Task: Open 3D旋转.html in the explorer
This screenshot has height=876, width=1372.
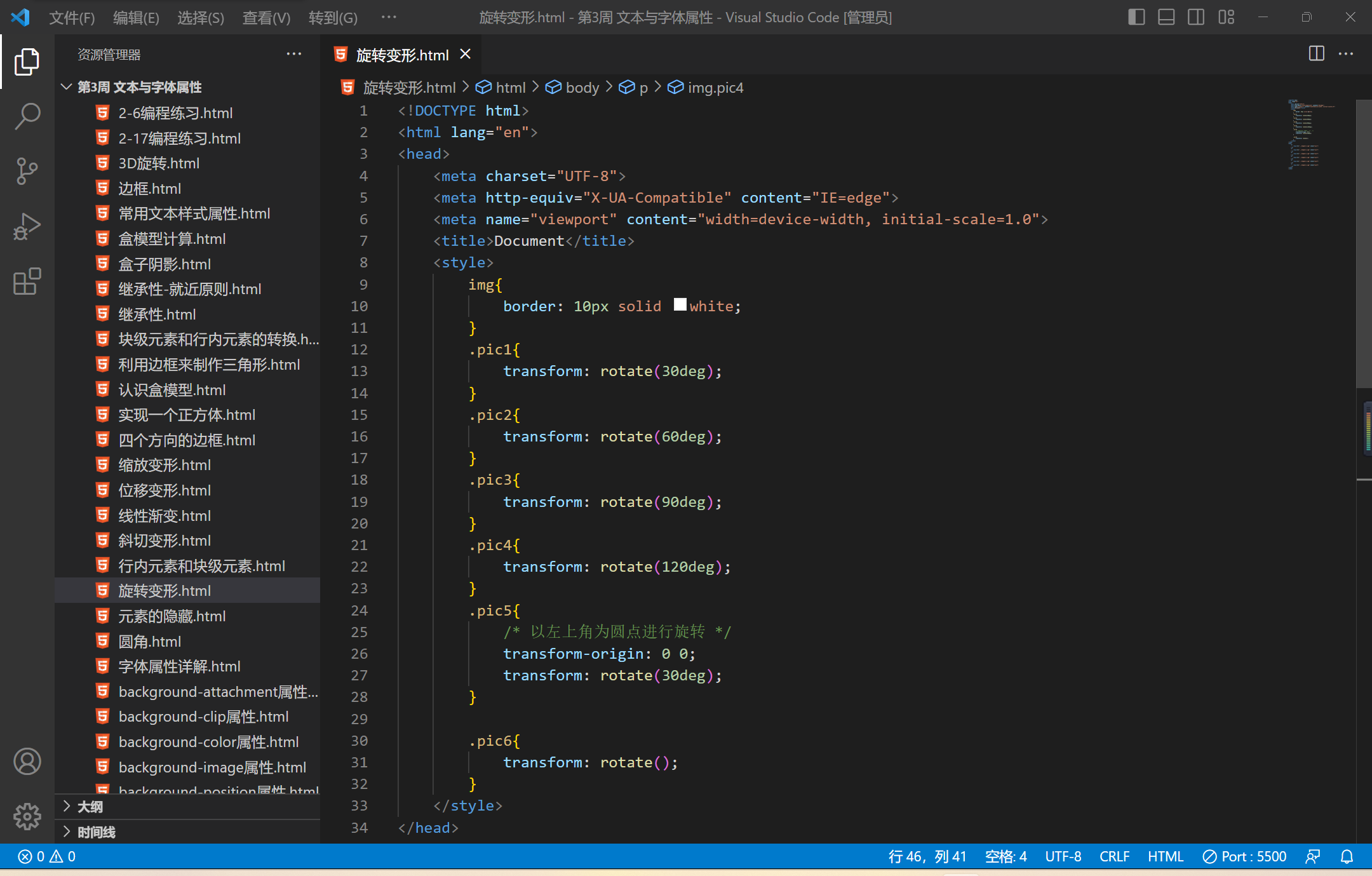Action: pos(159,163)
